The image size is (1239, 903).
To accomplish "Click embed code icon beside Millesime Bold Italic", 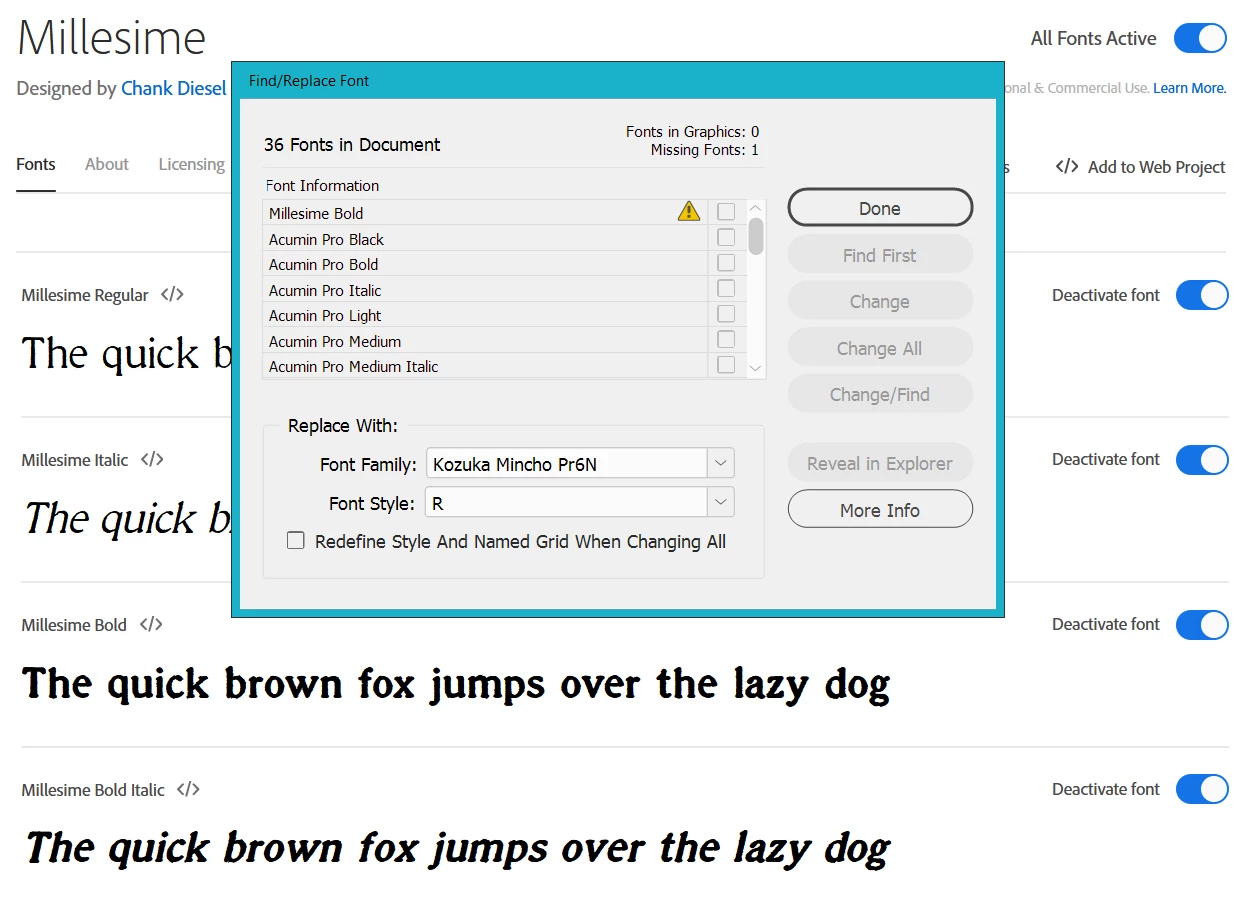I will (188, 790).
